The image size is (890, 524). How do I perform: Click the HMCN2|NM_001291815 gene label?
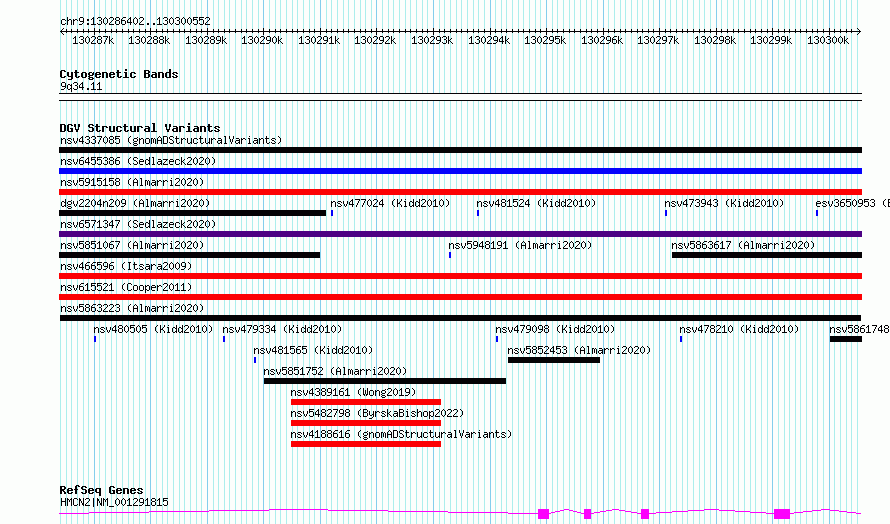coord(114,502)
